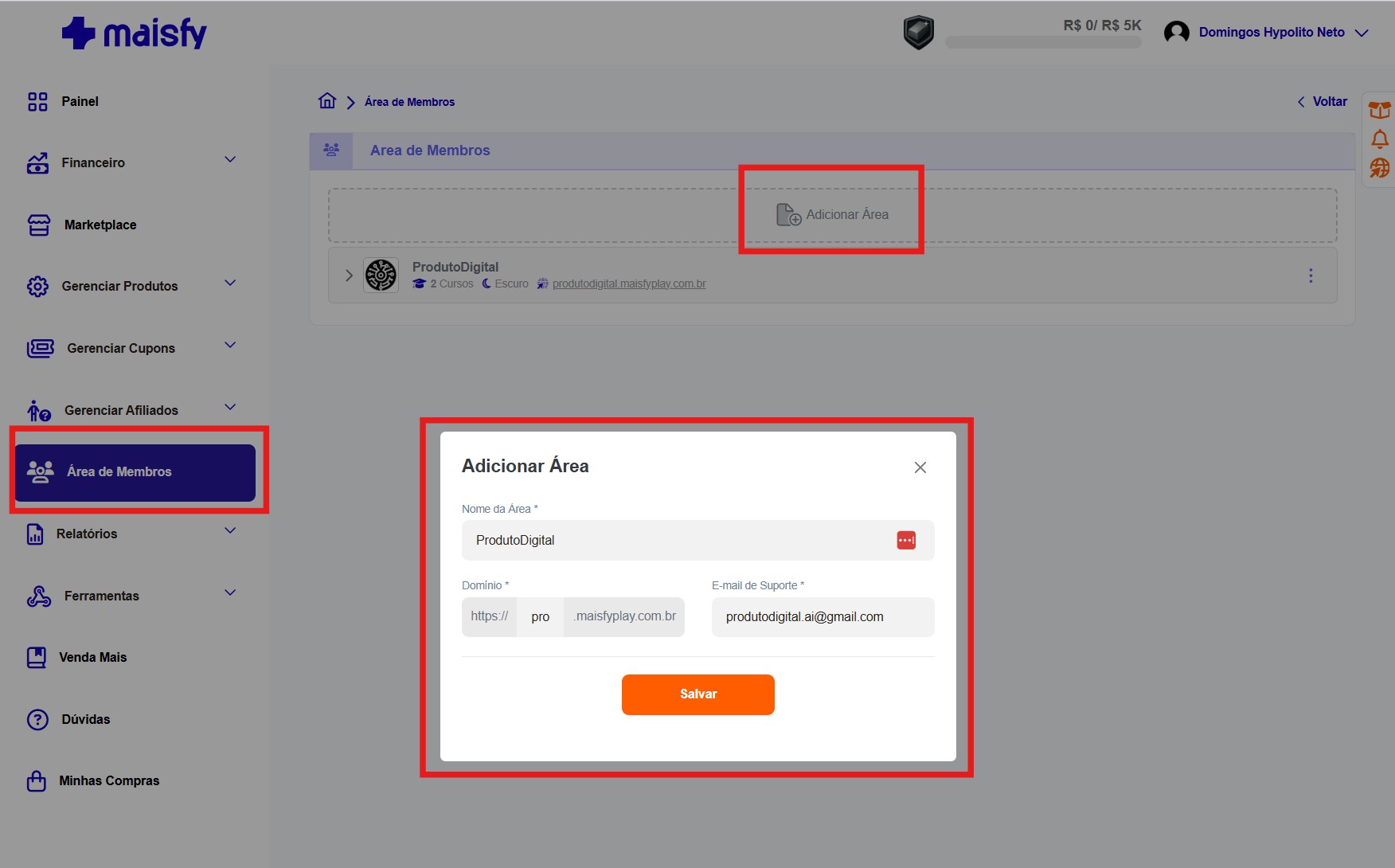Click the 2 Cursos label

point(451,283)
